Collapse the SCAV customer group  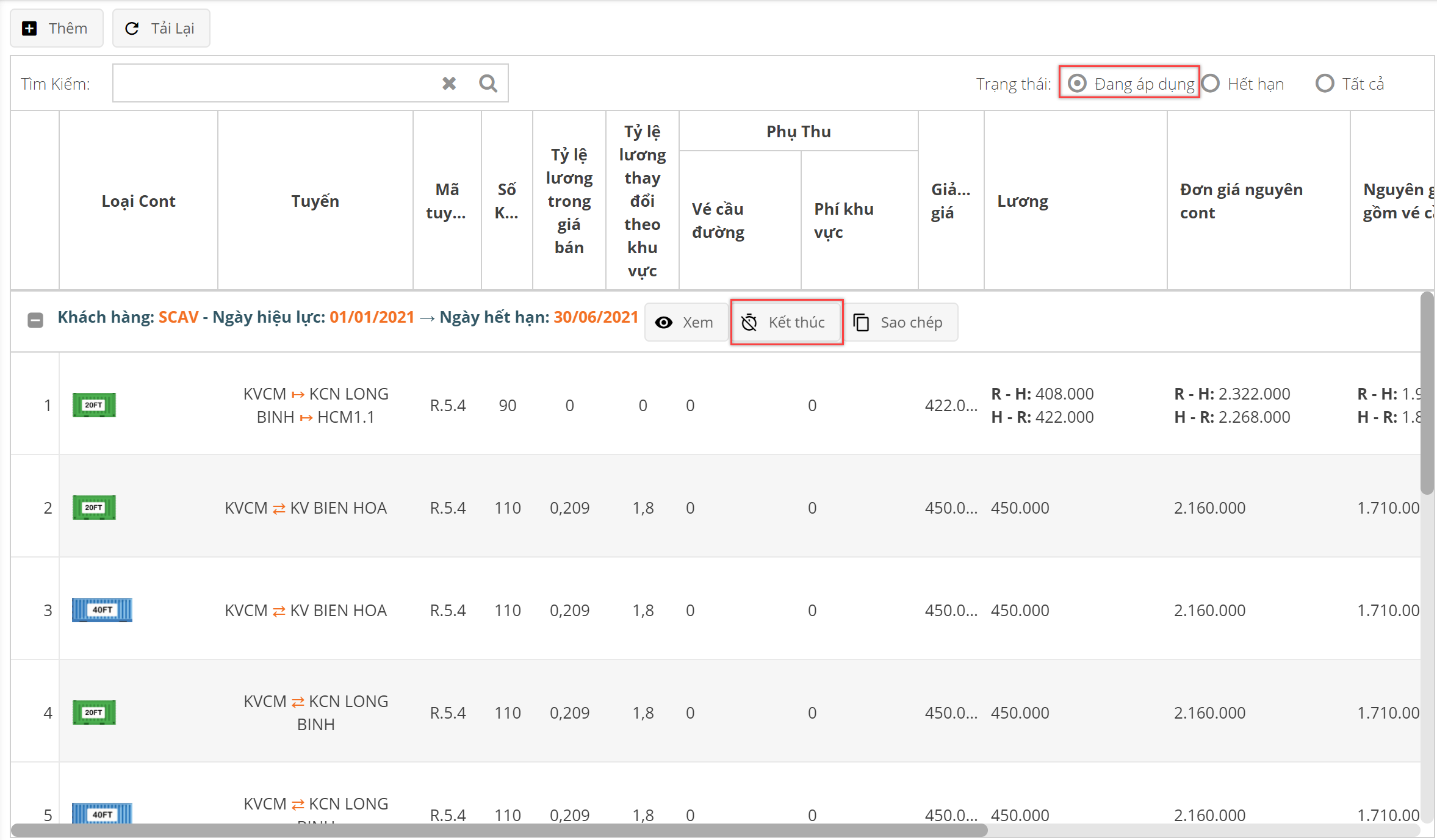(35, 320)
